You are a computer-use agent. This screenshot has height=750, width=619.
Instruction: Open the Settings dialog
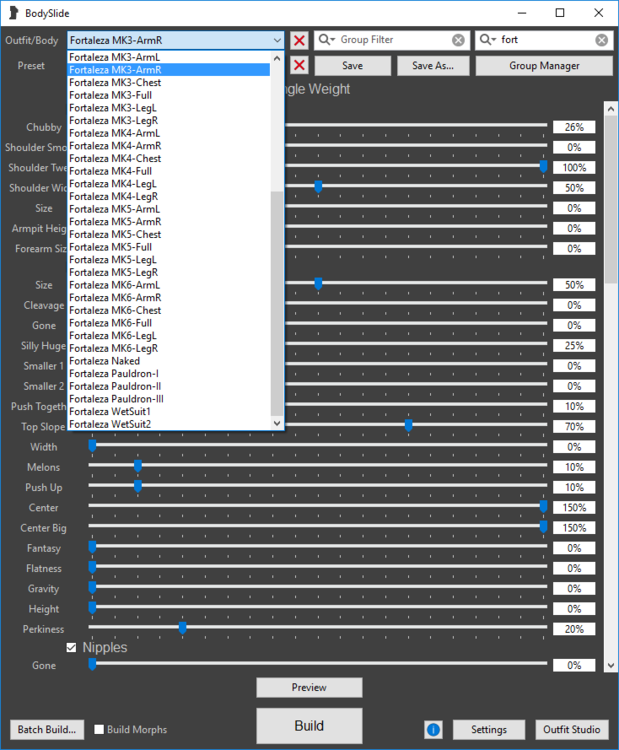tap(489, 729)
